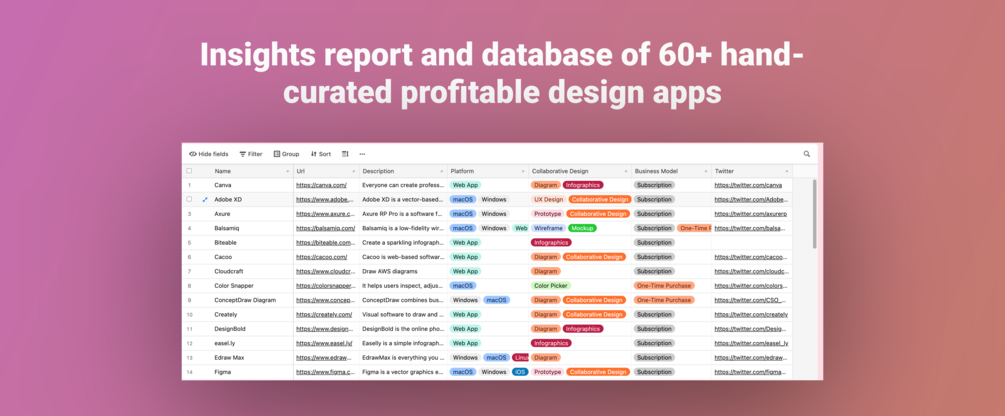Open the twitter.com/creately link
1005x416 pixels.
751,315
